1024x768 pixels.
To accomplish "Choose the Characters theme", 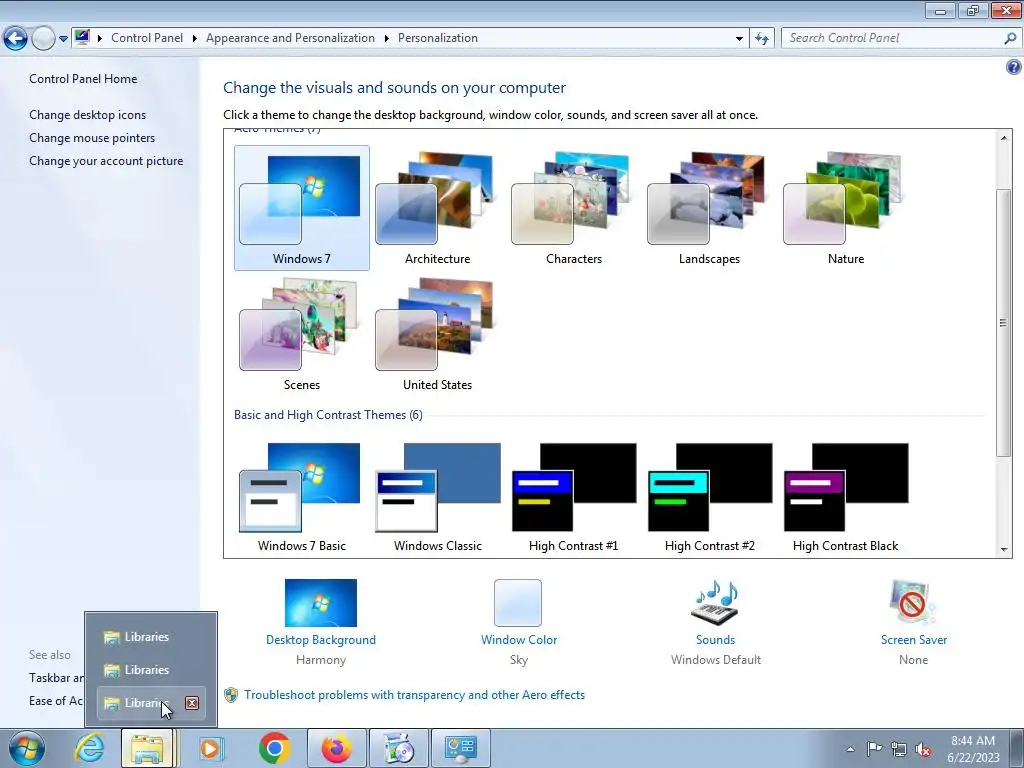I will [573, 208].
